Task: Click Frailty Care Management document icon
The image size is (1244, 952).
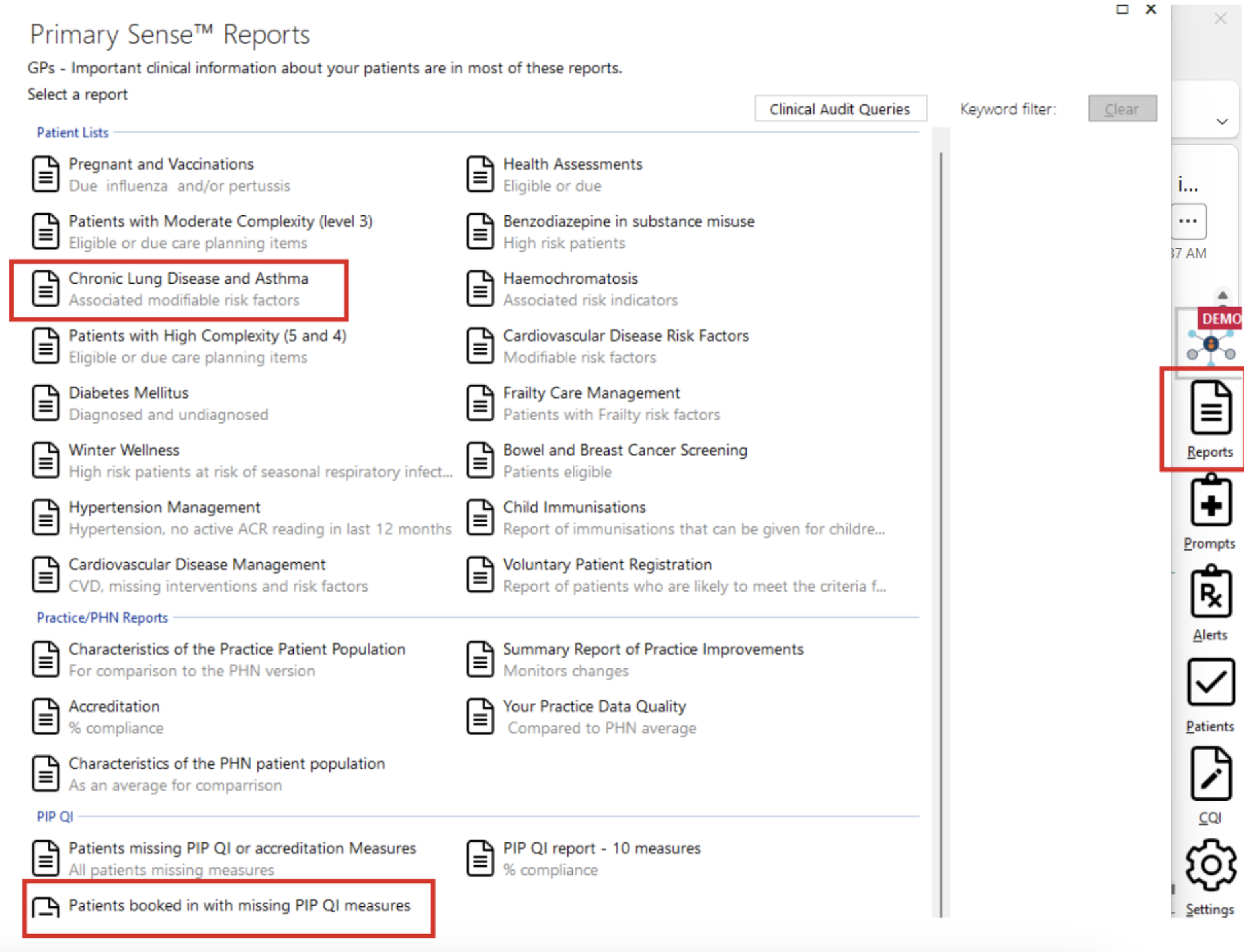Action: click(x=480, y=403)
